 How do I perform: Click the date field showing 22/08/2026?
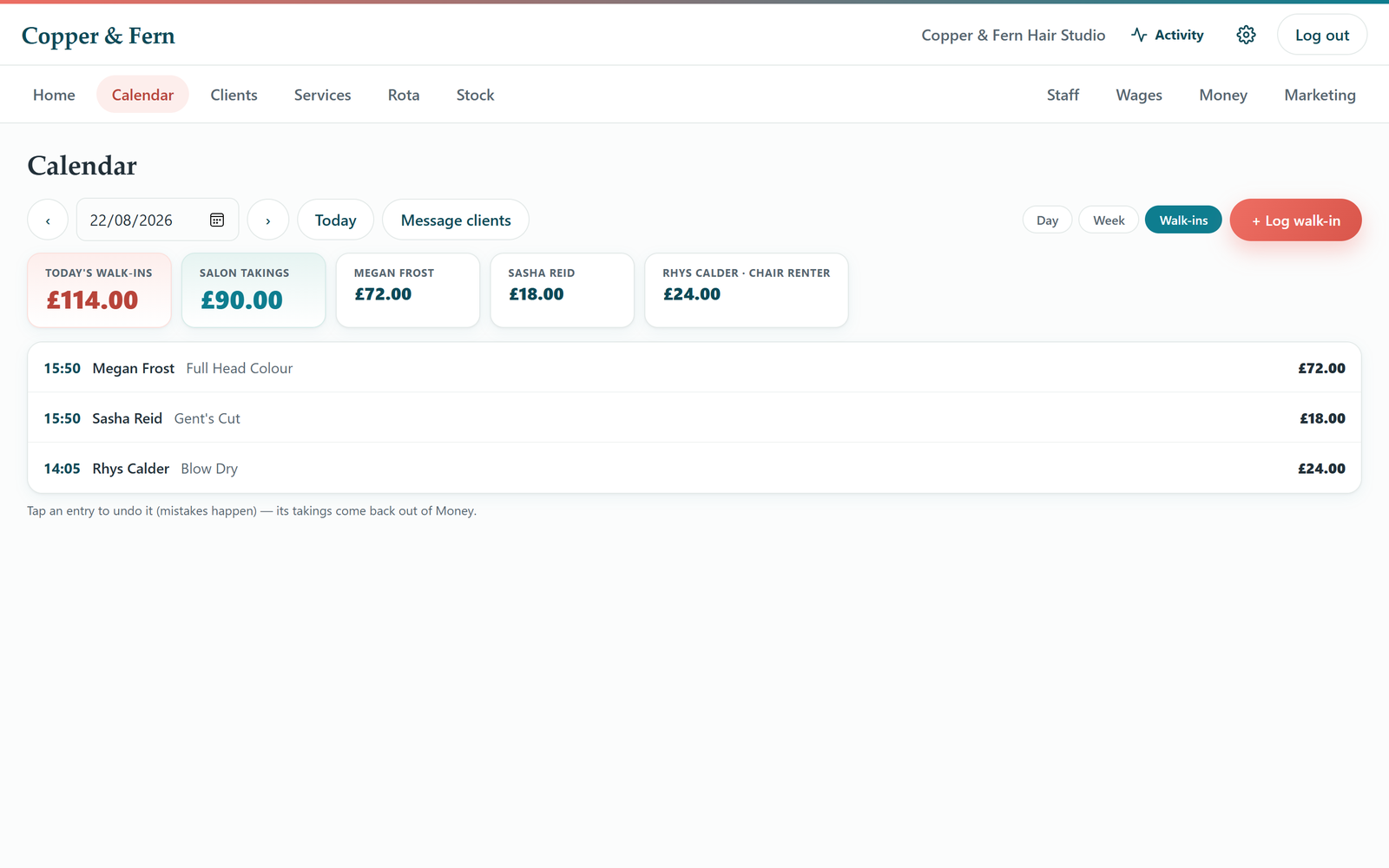(x=157, y=220)
